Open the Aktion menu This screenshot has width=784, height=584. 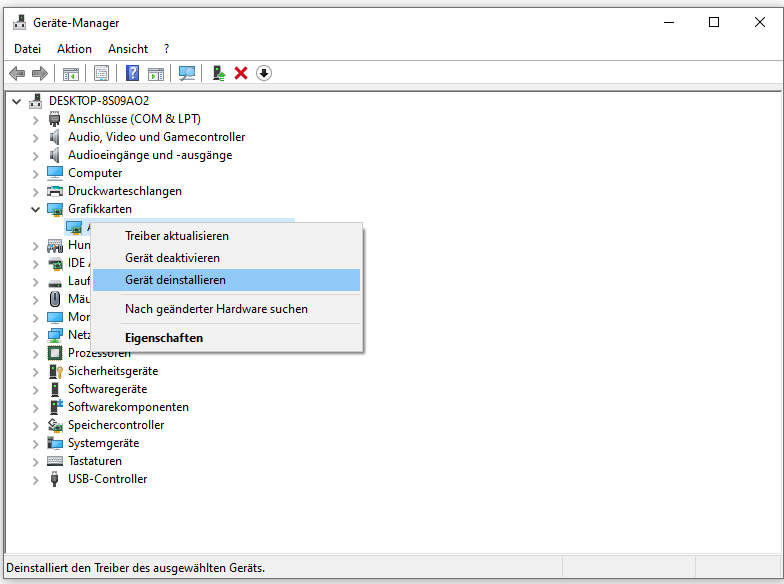pyautogui.click(x=74, y=49)
